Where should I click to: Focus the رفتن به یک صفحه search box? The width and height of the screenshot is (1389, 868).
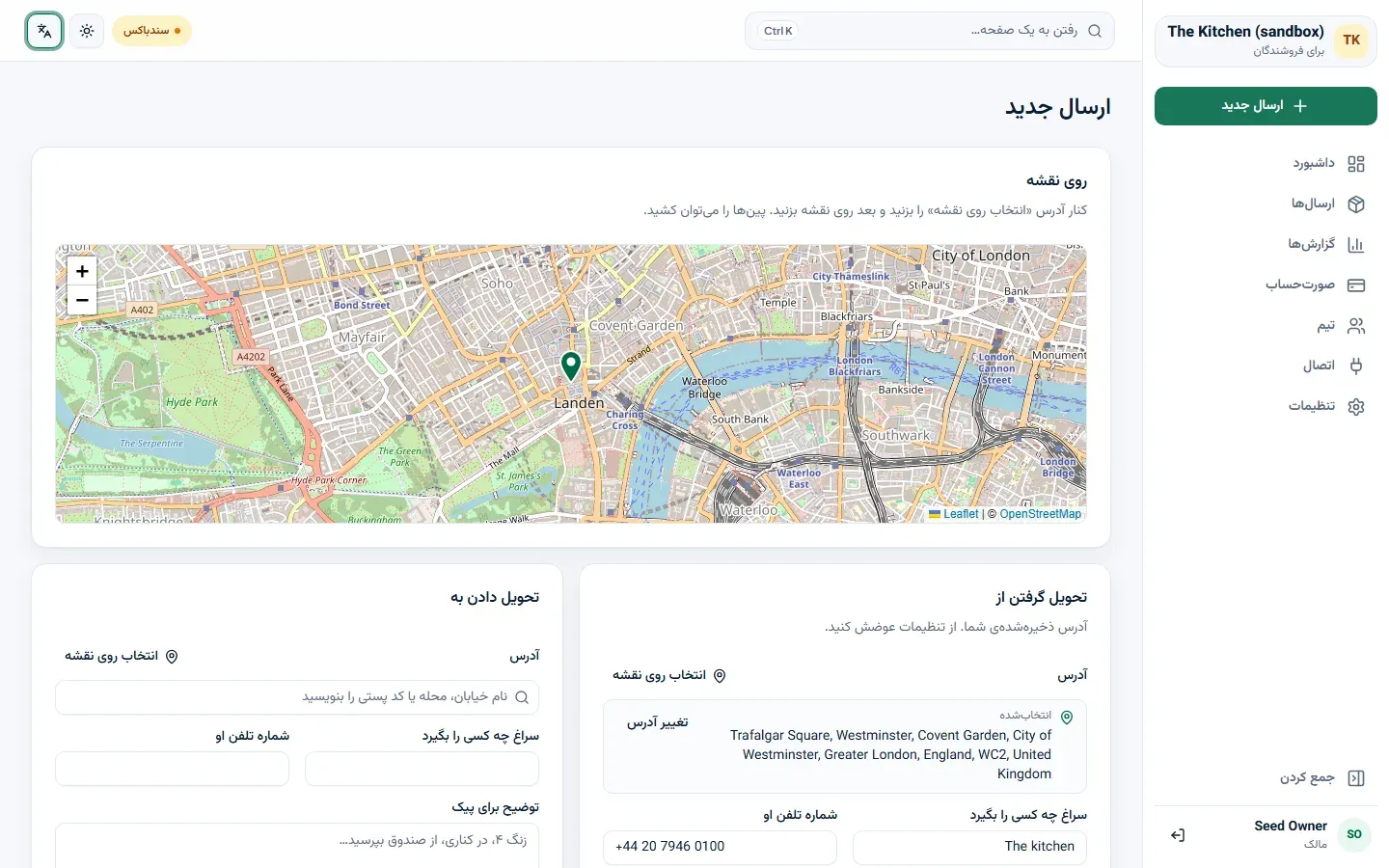930,31
